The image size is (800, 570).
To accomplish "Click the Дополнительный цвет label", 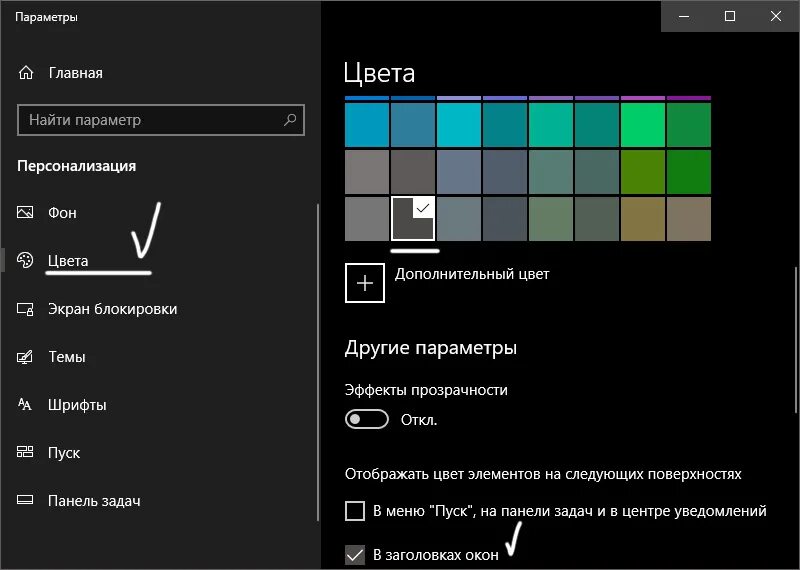I will [x=472, y=274].
